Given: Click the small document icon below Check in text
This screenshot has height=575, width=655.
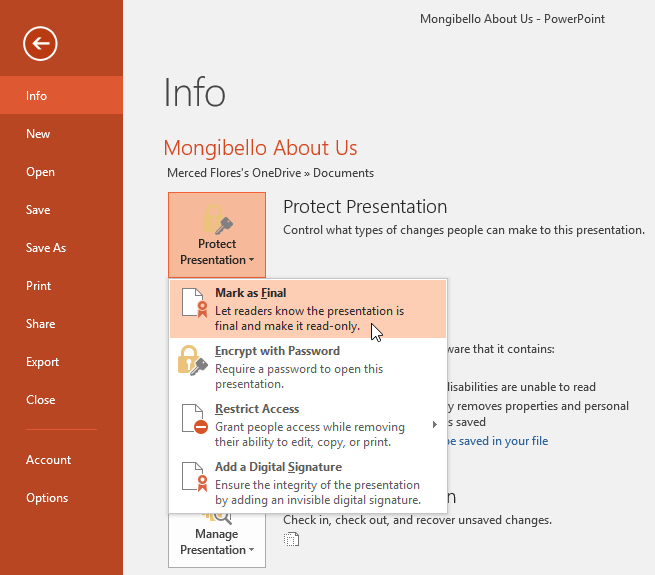Looking at the screenshot, I should [291, 540].
